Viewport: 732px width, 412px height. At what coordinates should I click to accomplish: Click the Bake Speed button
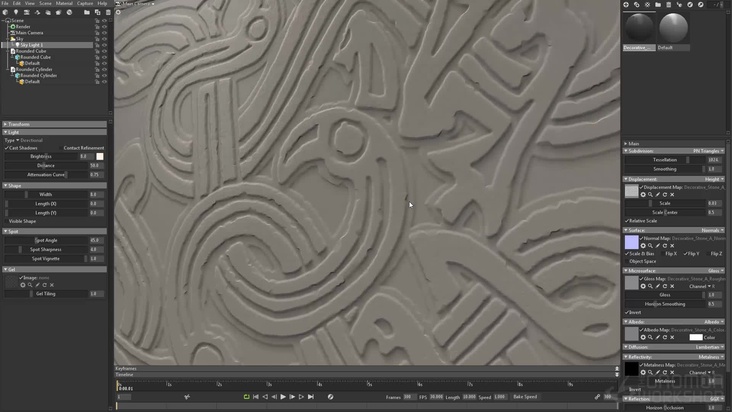[524, 397]
